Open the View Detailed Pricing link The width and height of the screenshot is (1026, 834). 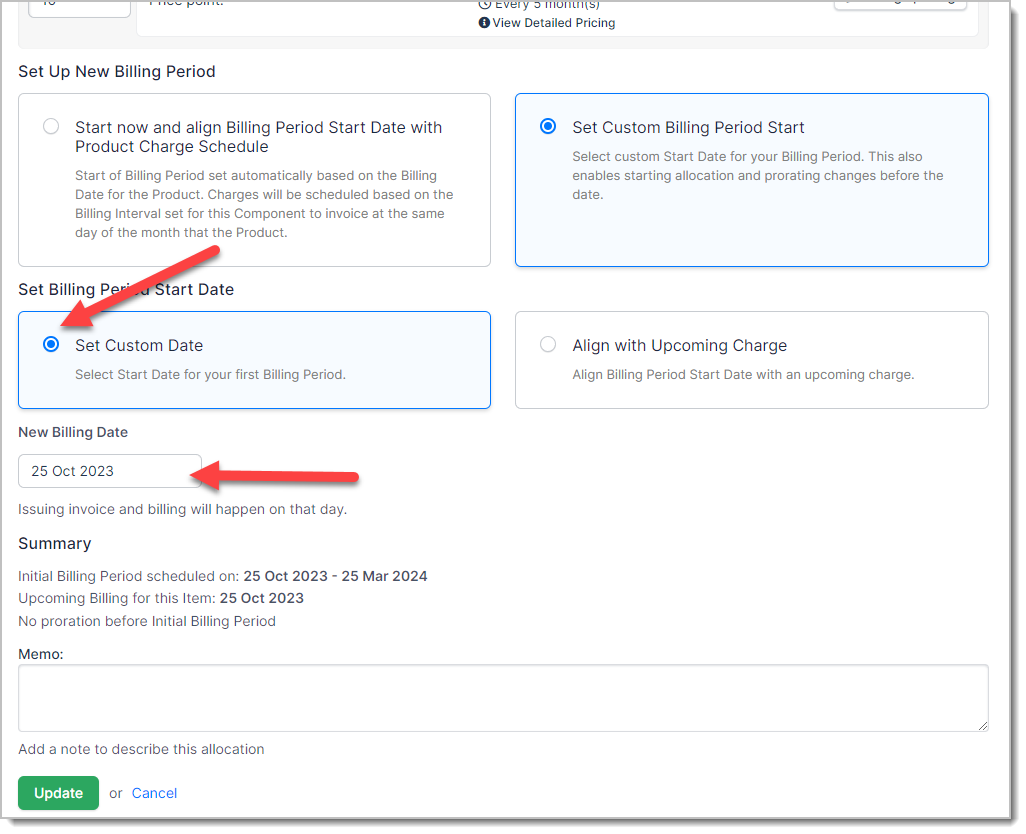tap(554, 23)
